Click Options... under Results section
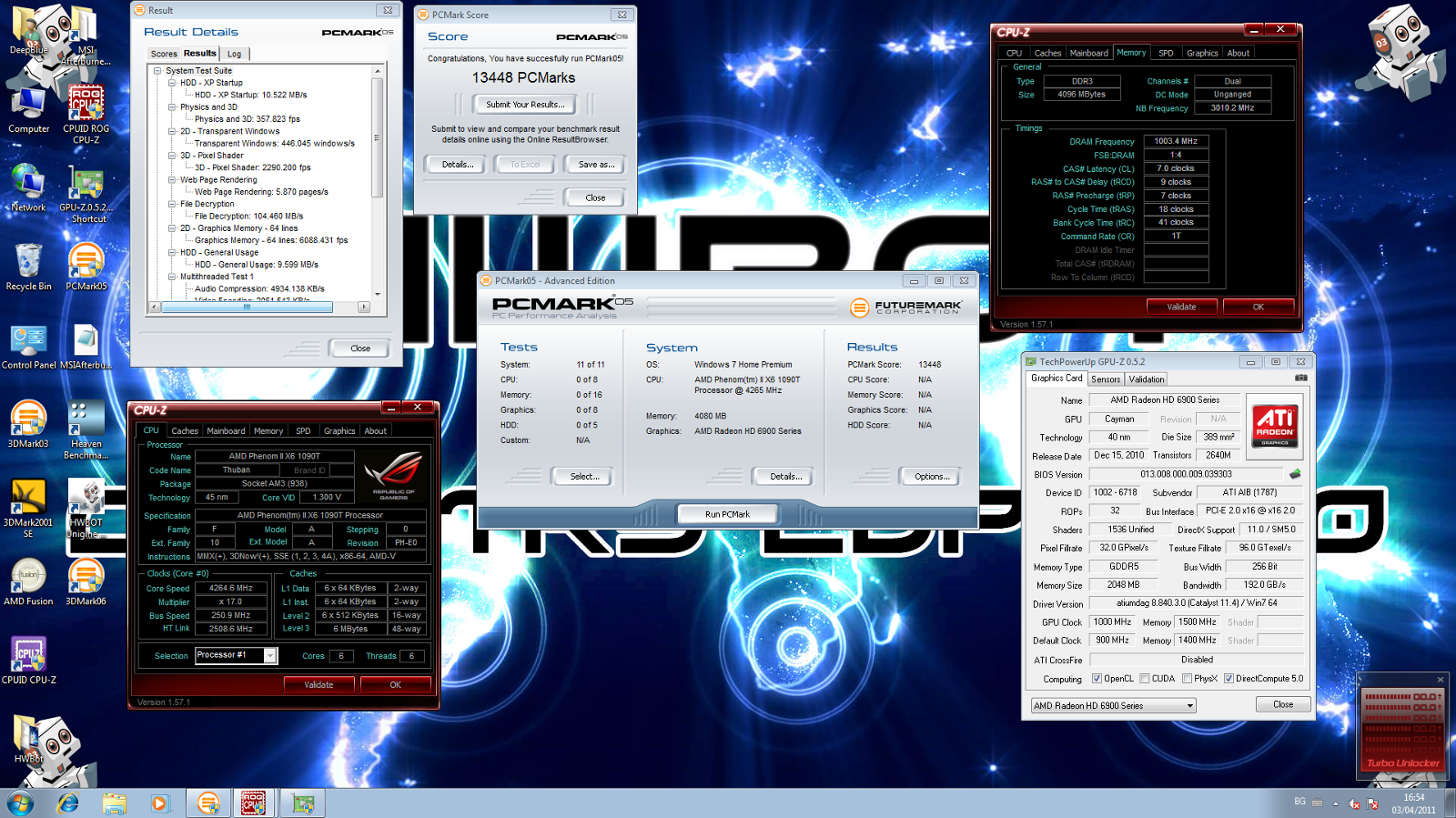Image resolution: width=1456 pixels, height=818 pixels. [x=932, y=477]
